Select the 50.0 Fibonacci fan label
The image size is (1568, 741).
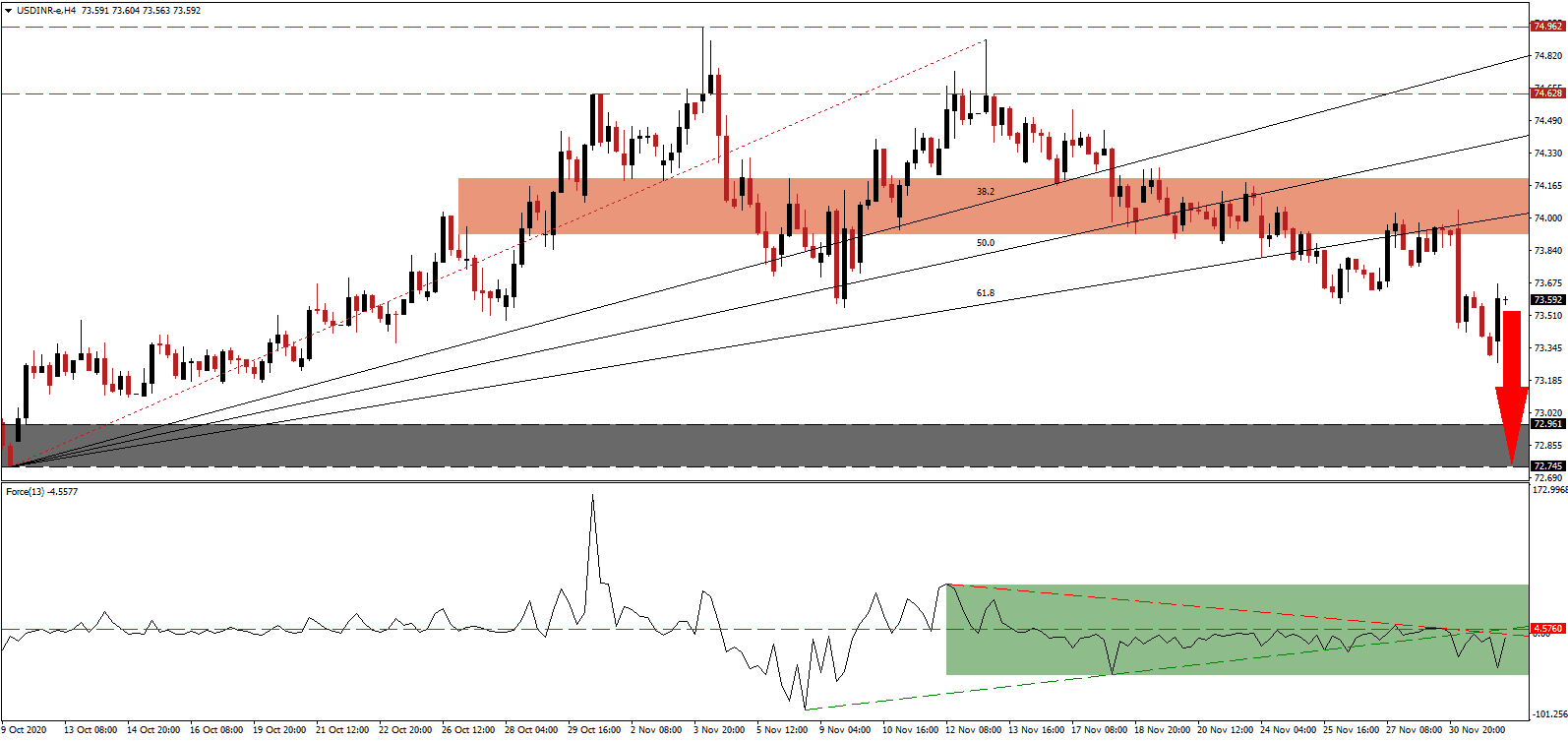click(x=985, y=242)
